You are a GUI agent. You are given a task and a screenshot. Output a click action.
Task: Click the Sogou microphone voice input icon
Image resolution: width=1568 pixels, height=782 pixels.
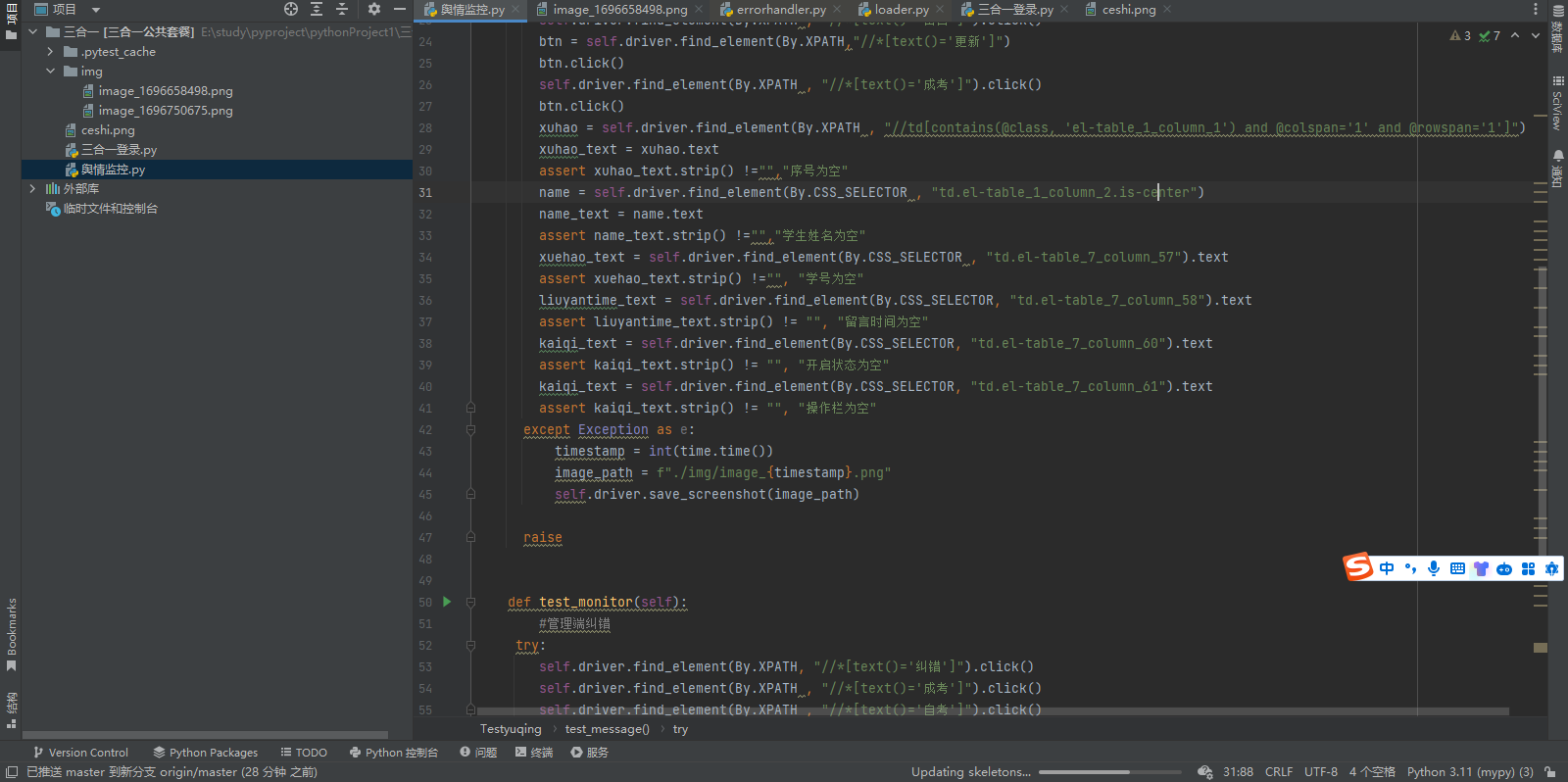click(x=1434, y=568)
